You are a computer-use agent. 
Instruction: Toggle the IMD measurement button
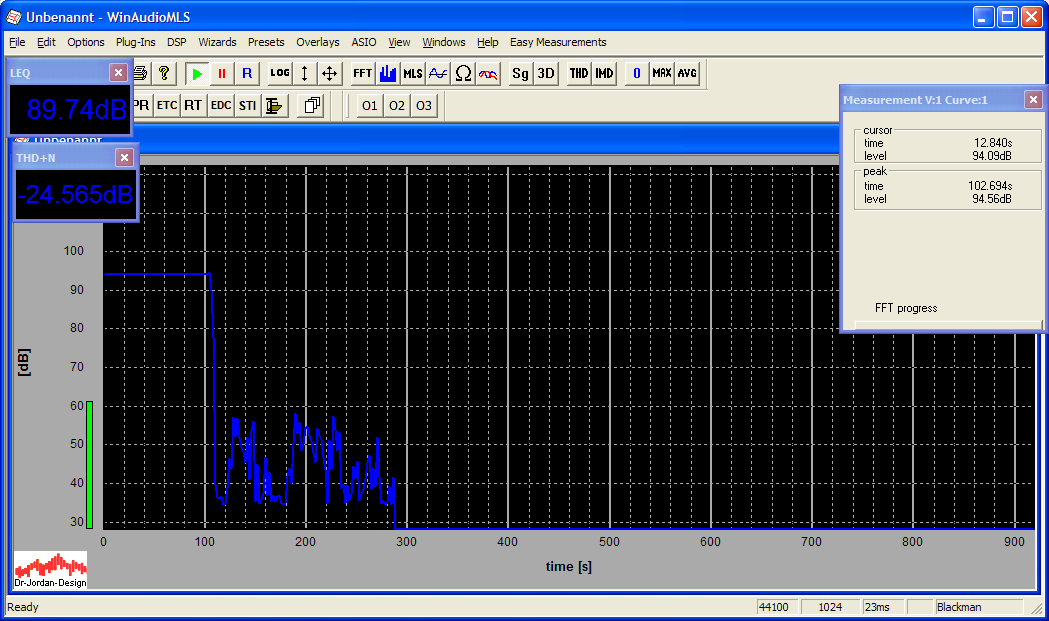click(604, 73)
